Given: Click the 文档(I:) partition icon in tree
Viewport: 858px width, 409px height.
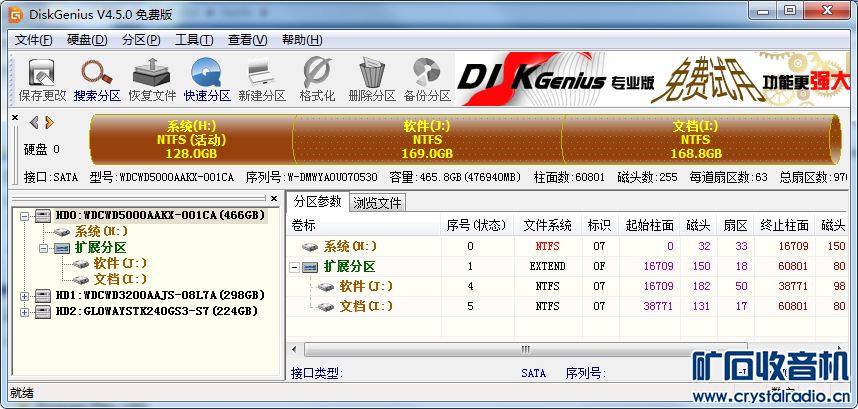Looking at the screenshot, I should 81,280.
